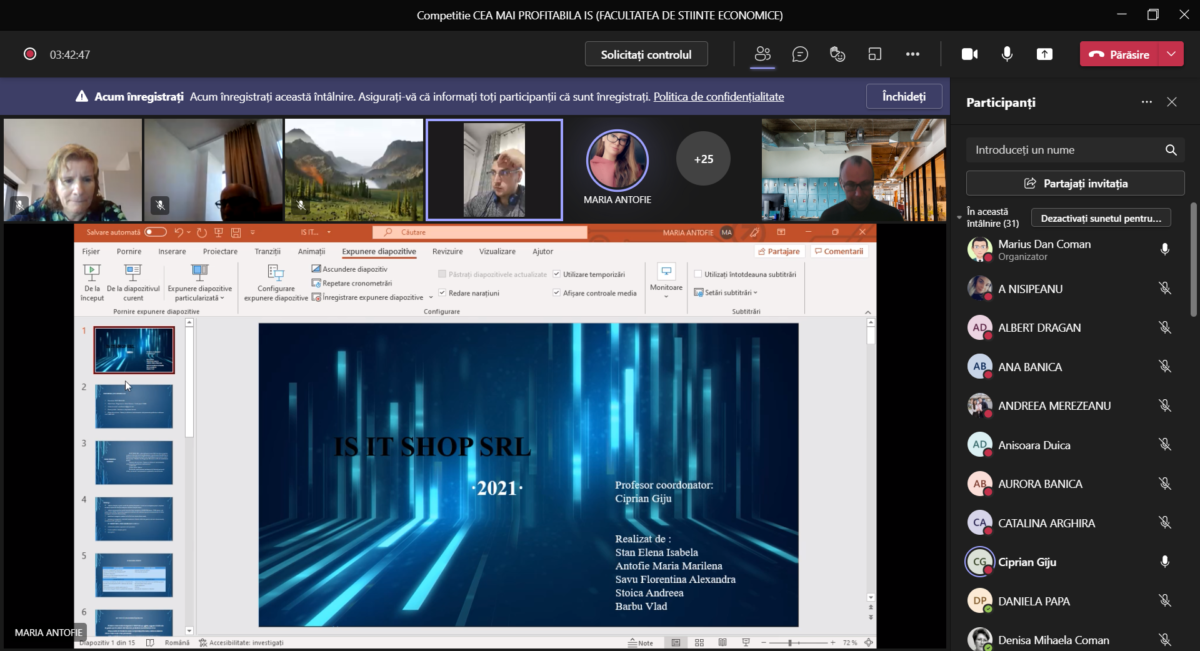Collapse the În această întâlnire participant list
Viewport: 1200px width, 651px height.
[x=959, y=217]
